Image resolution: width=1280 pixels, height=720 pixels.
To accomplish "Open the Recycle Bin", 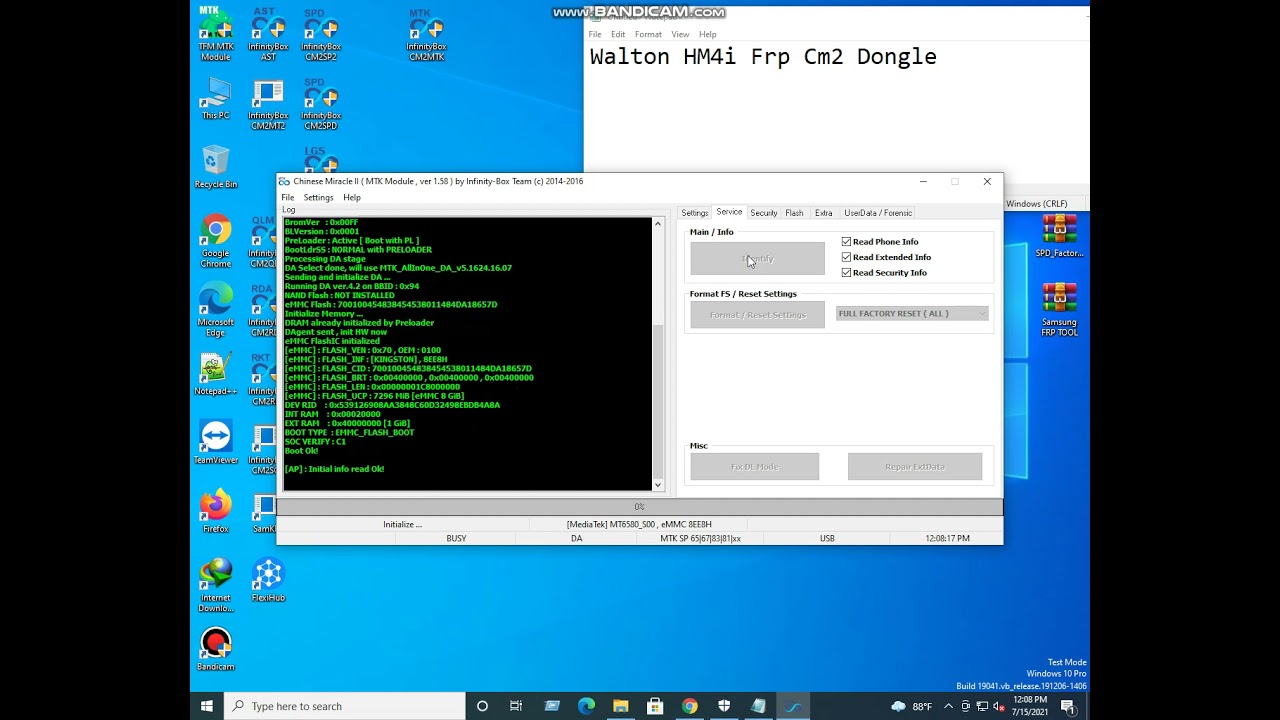I will (x=215, y=167).
